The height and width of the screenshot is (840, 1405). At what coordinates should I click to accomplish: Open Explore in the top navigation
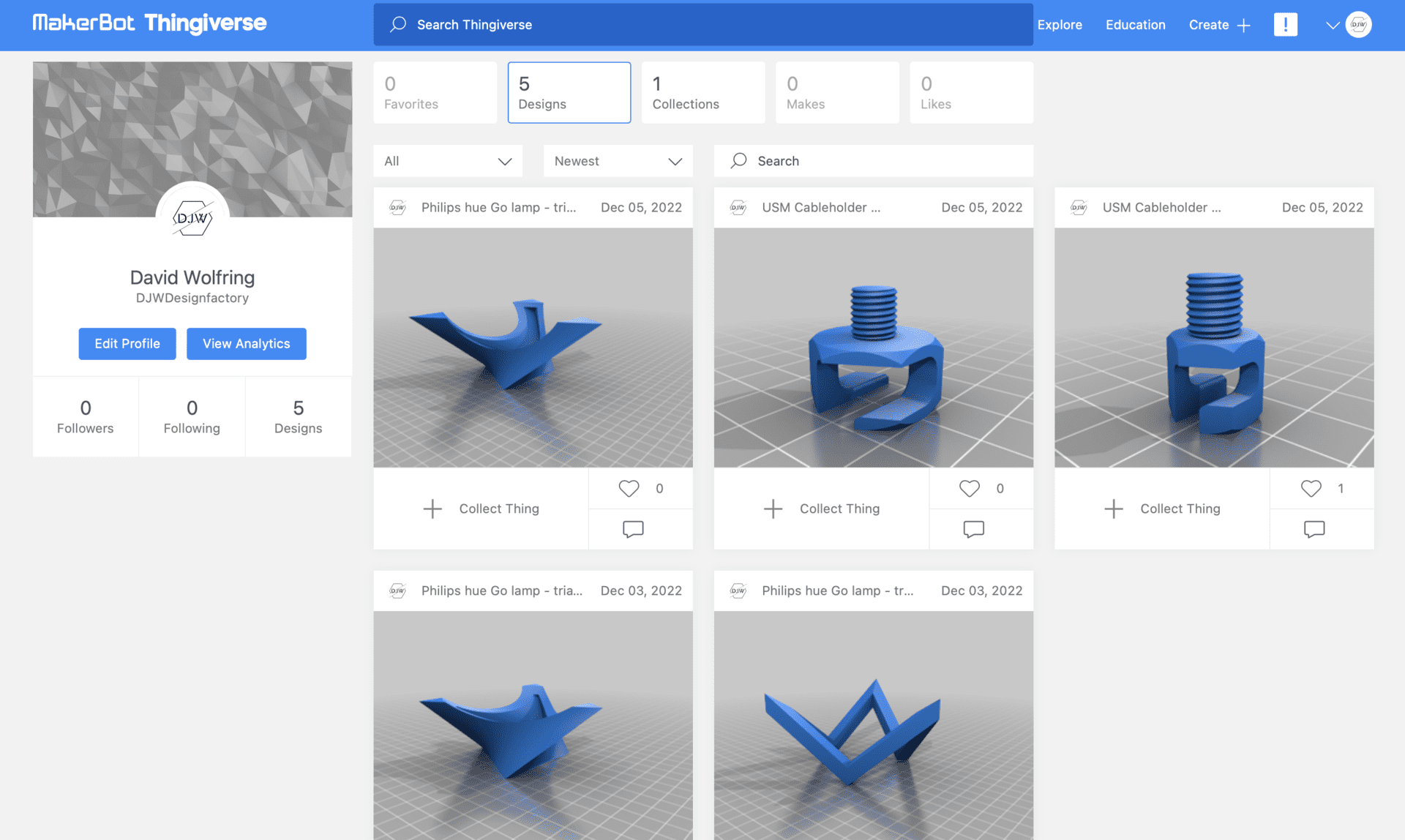(1059, 25)
